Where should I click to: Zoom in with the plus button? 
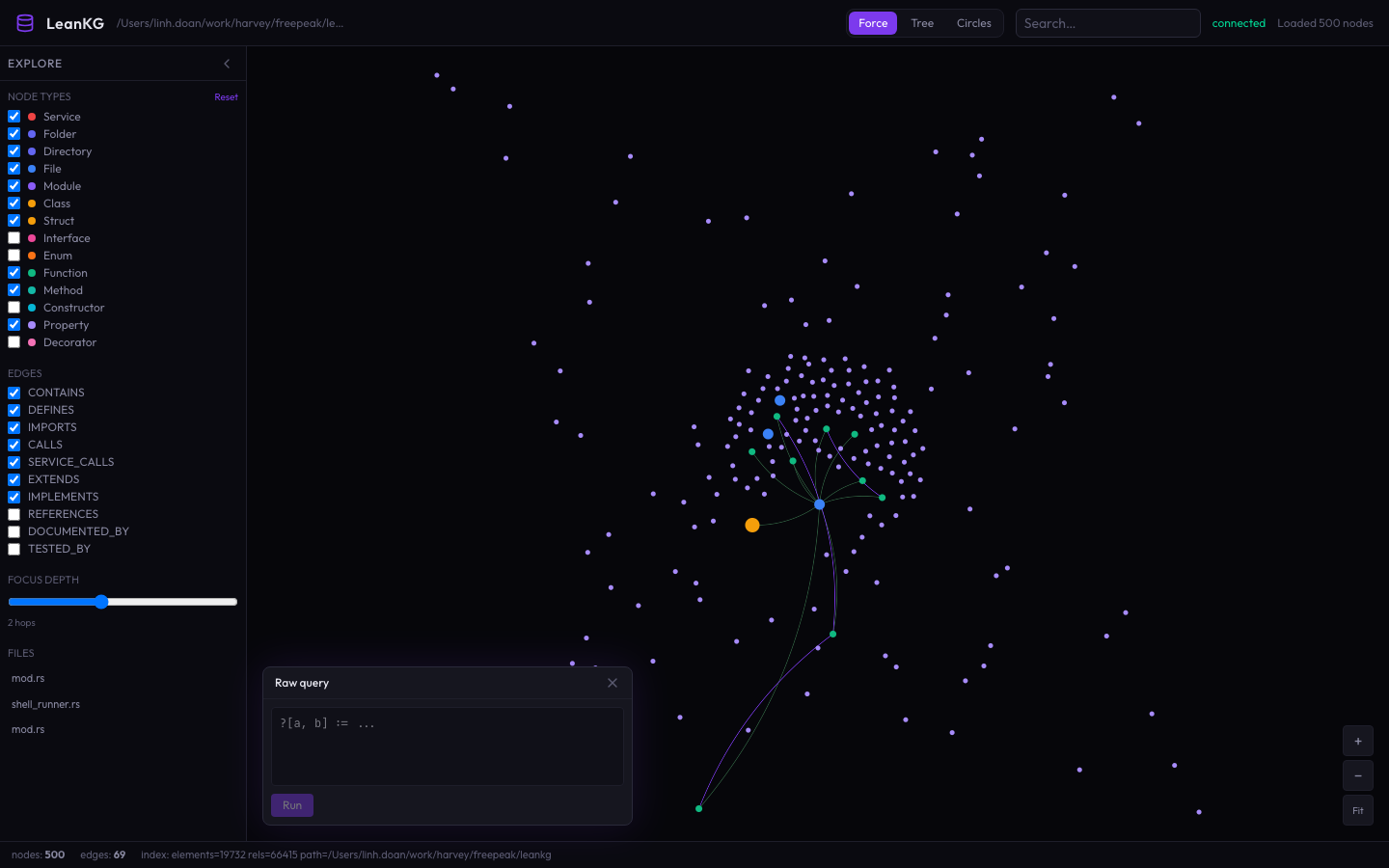pos(1358,741)
